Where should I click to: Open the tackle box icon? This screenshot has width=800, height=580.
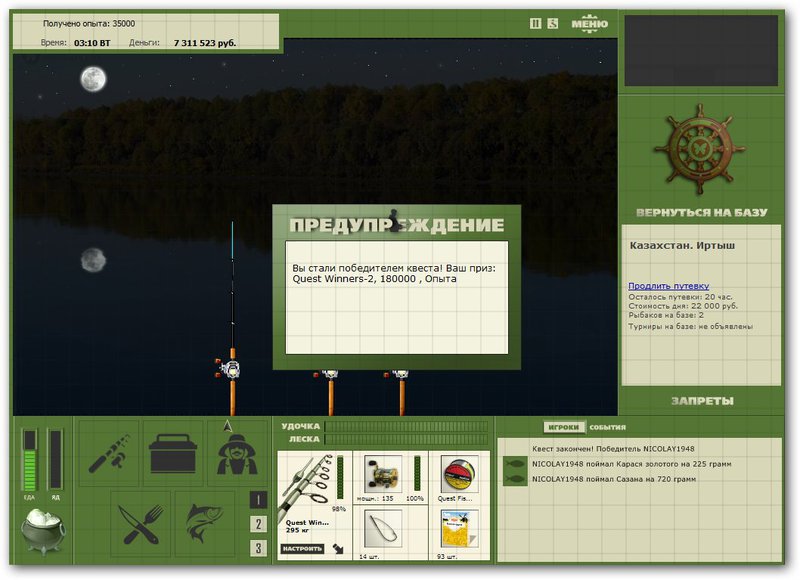point(173,454)
